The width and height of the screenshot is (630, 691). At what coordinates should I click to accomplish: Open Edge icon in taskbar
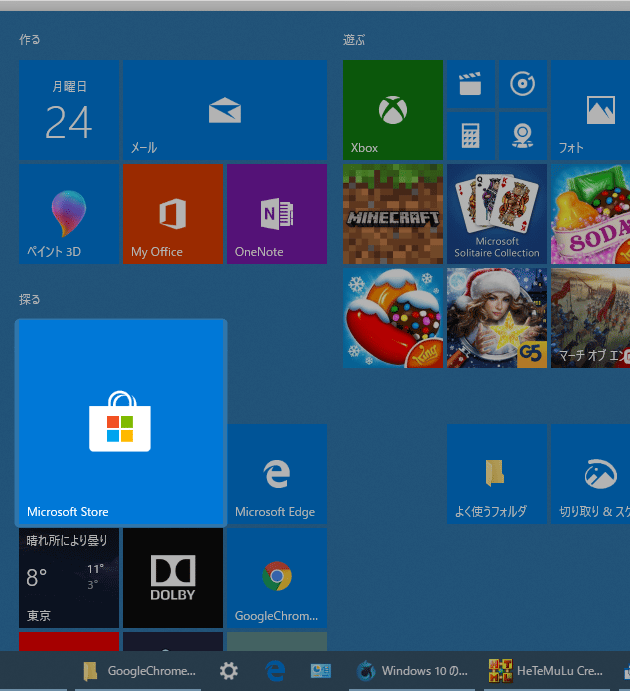tap(275, 671)
